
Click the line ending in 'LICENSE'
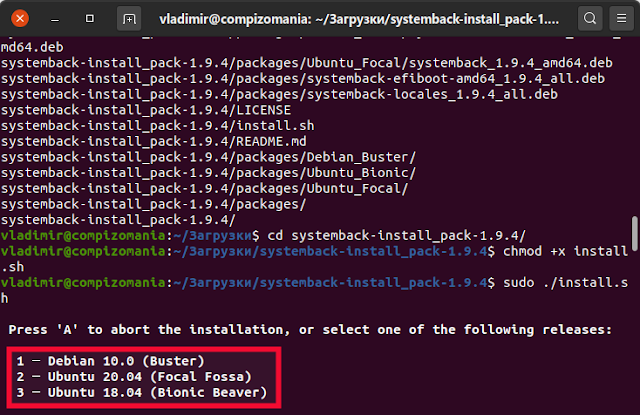pyautogui.click(x=146, y=110)
